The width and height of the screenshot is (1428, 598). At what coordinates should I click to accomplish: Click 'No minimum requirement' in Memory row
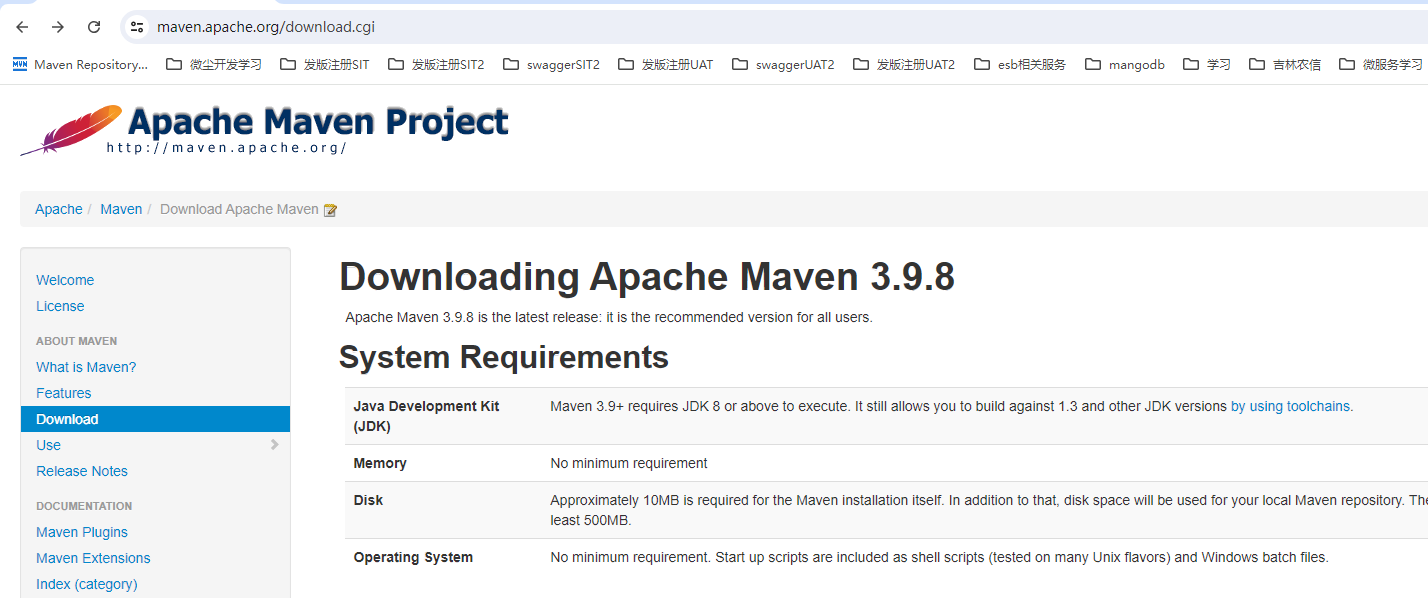point(629,463)
